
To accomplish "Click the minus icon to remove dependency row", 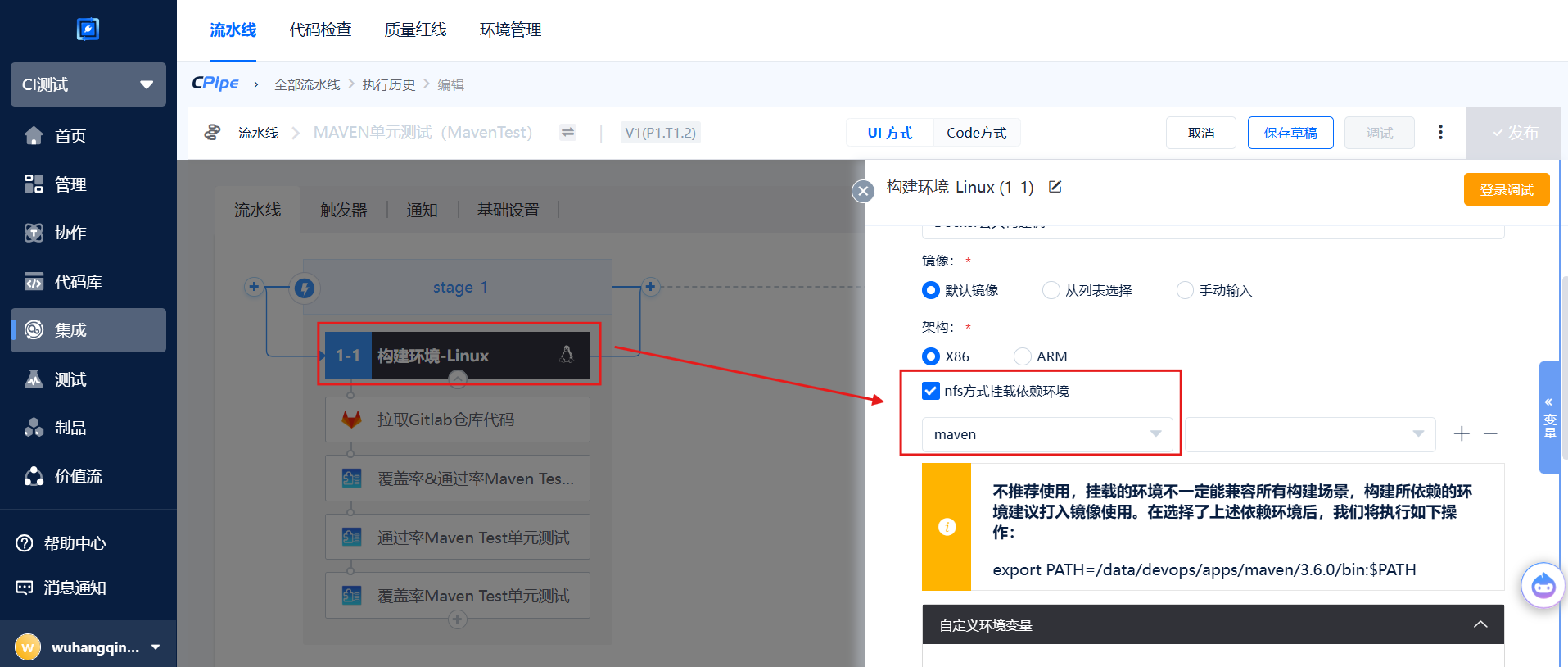I will [1490, 433].
